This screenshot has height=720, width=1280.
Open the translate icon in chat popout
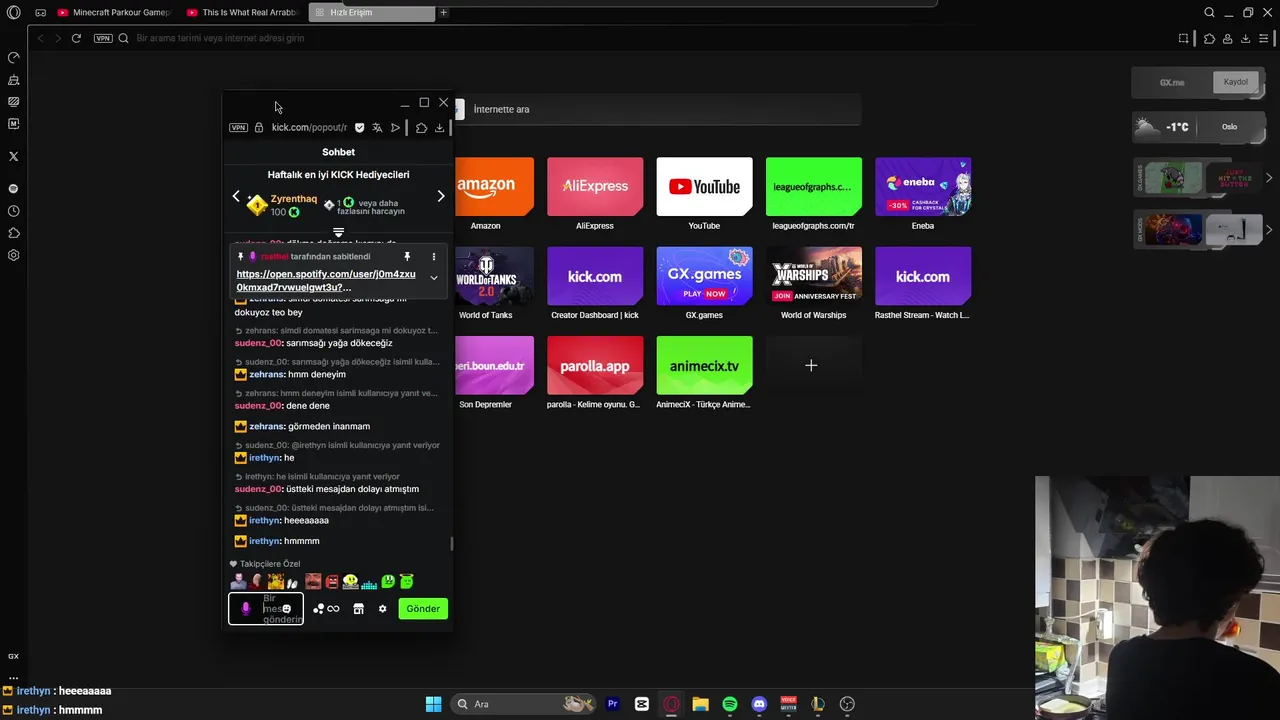tap(377, 128)
